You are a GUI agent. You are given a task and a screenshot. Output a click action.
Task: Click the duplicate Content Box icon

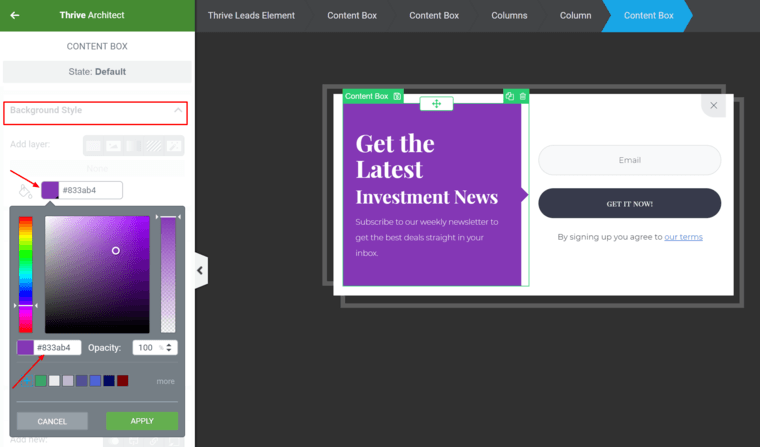[x=510, y=96]
